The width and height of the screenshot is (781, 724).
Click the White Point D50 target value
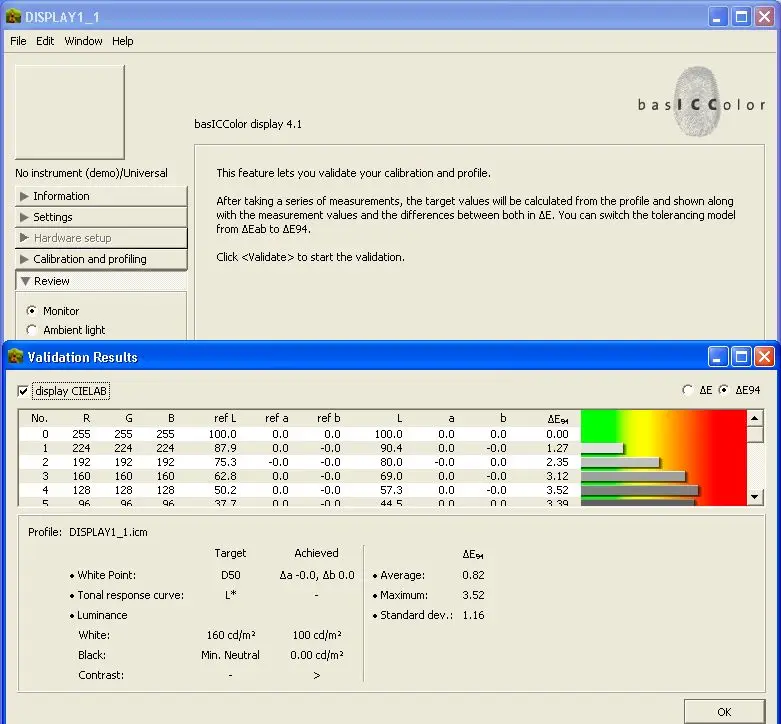[231, 575]
